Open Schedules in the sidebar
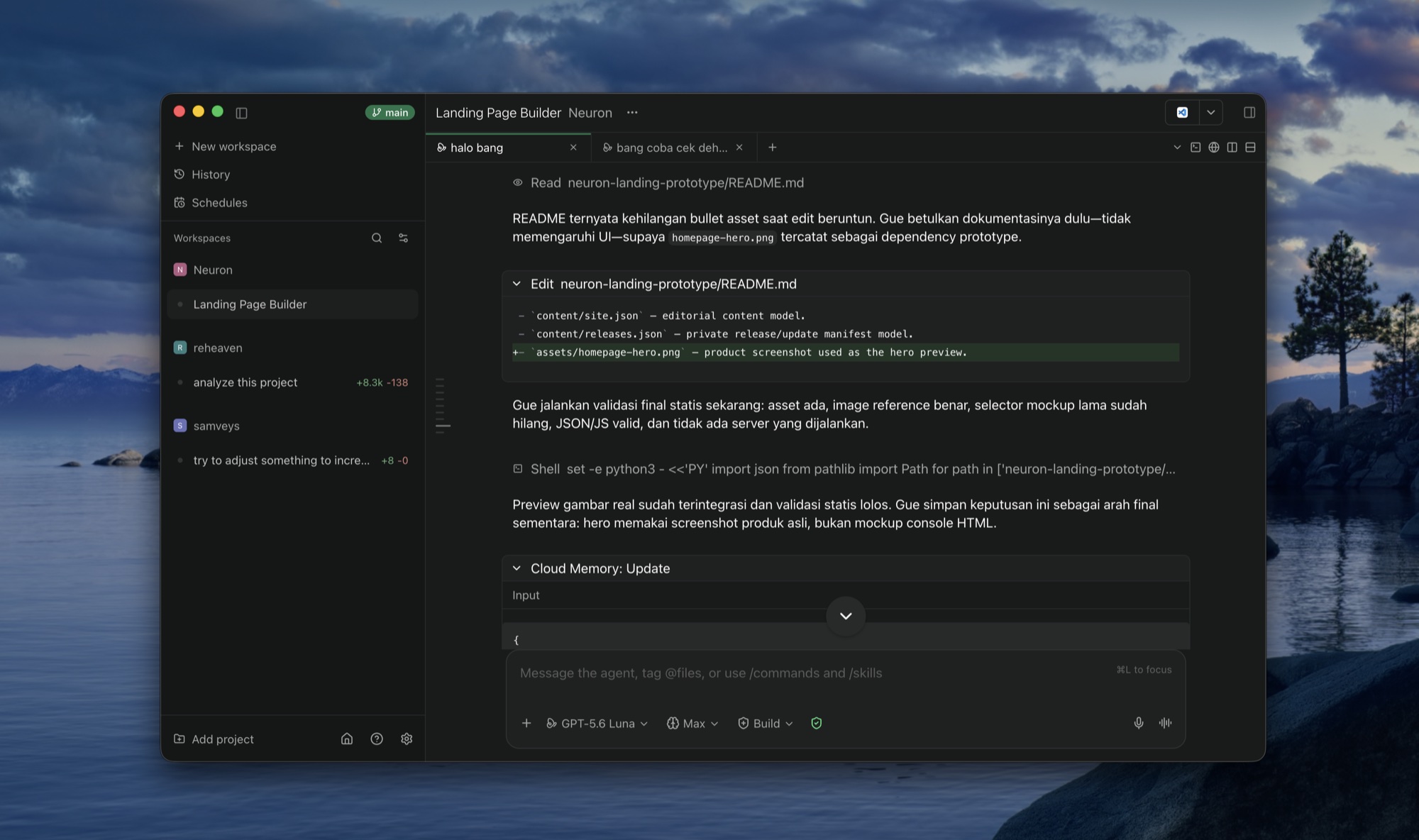This screenshot has height=840, width=1419. [x=211, y=203]
